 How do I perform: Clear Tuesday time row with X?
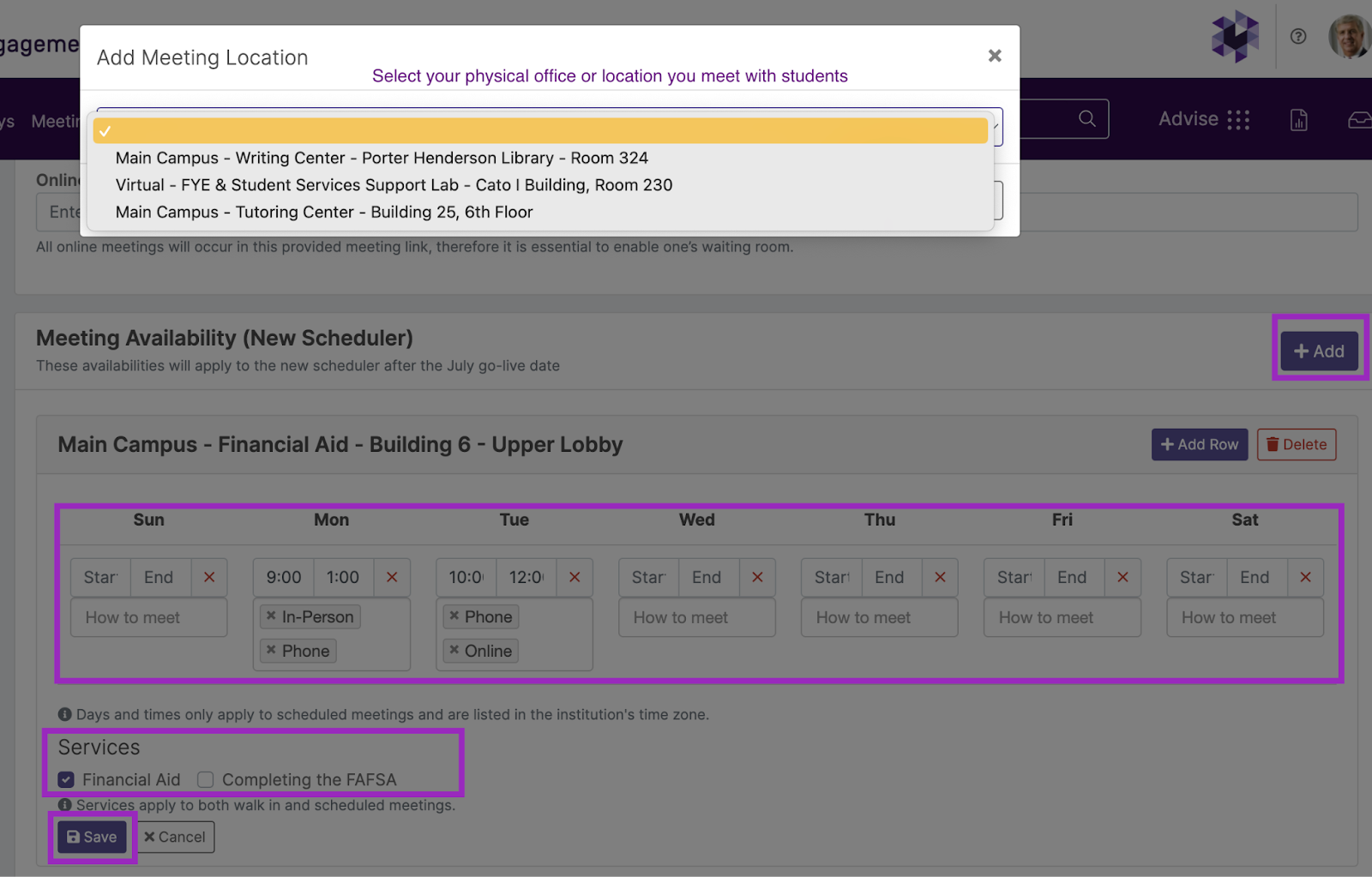point(575,577)
